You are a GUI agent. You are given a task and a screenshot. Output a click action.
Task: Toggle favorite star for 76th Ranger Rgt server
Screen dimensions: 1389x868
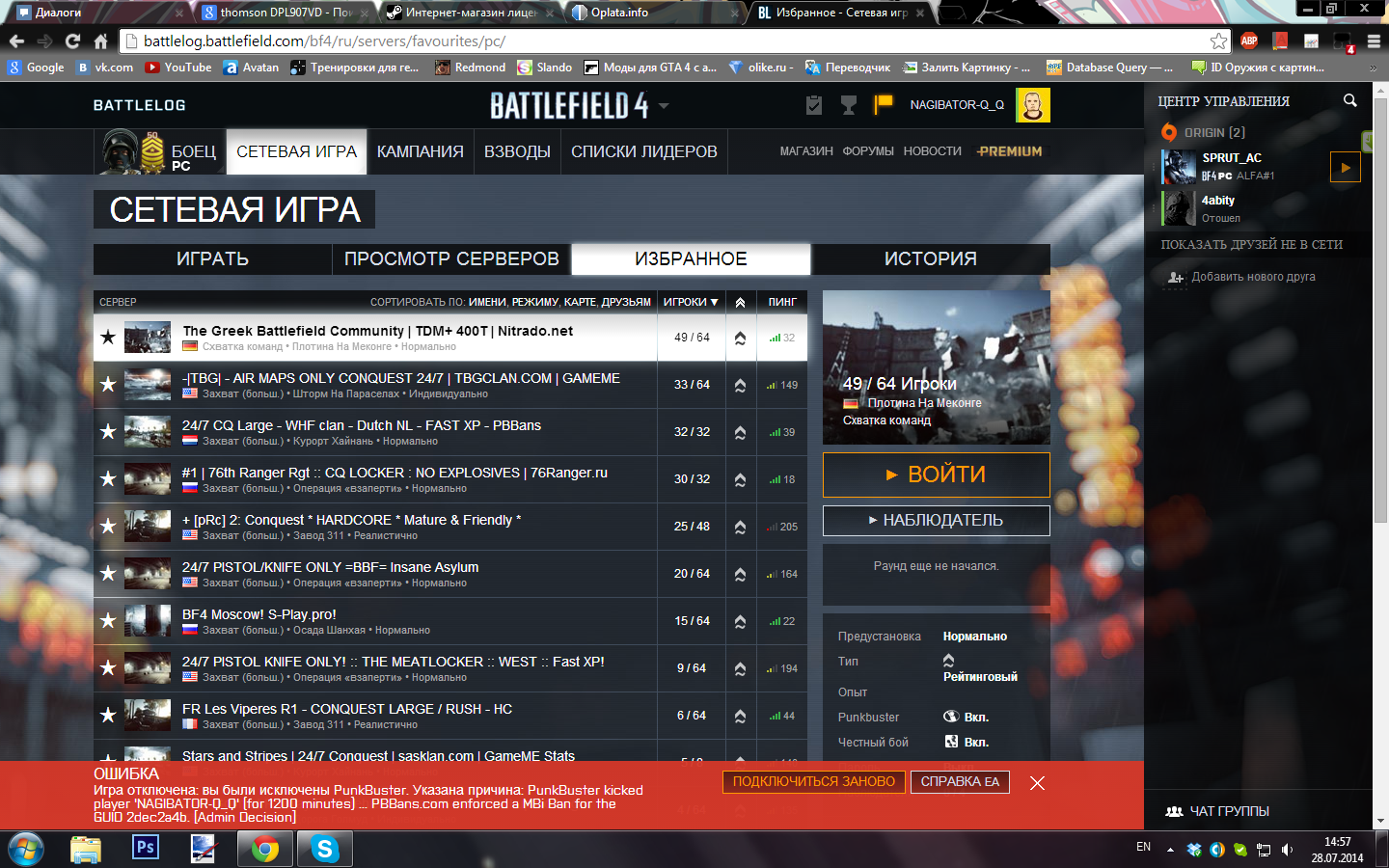pyautogui.click(x=108, y=478)
